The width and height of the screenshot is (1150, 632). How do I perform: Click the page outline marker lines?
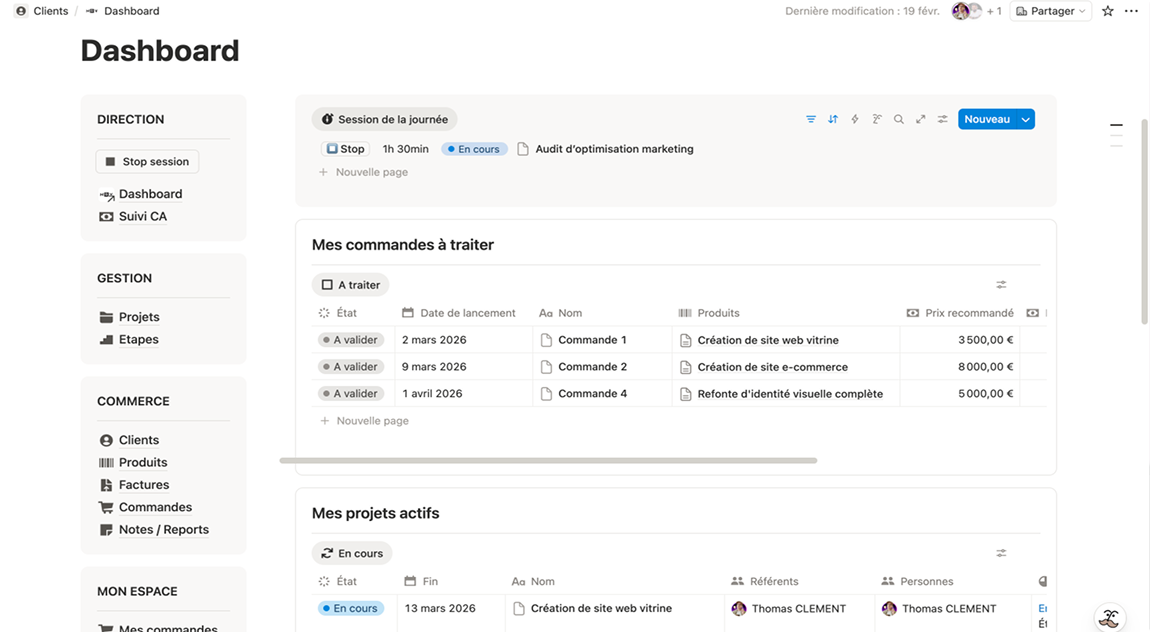point(1116,136)
